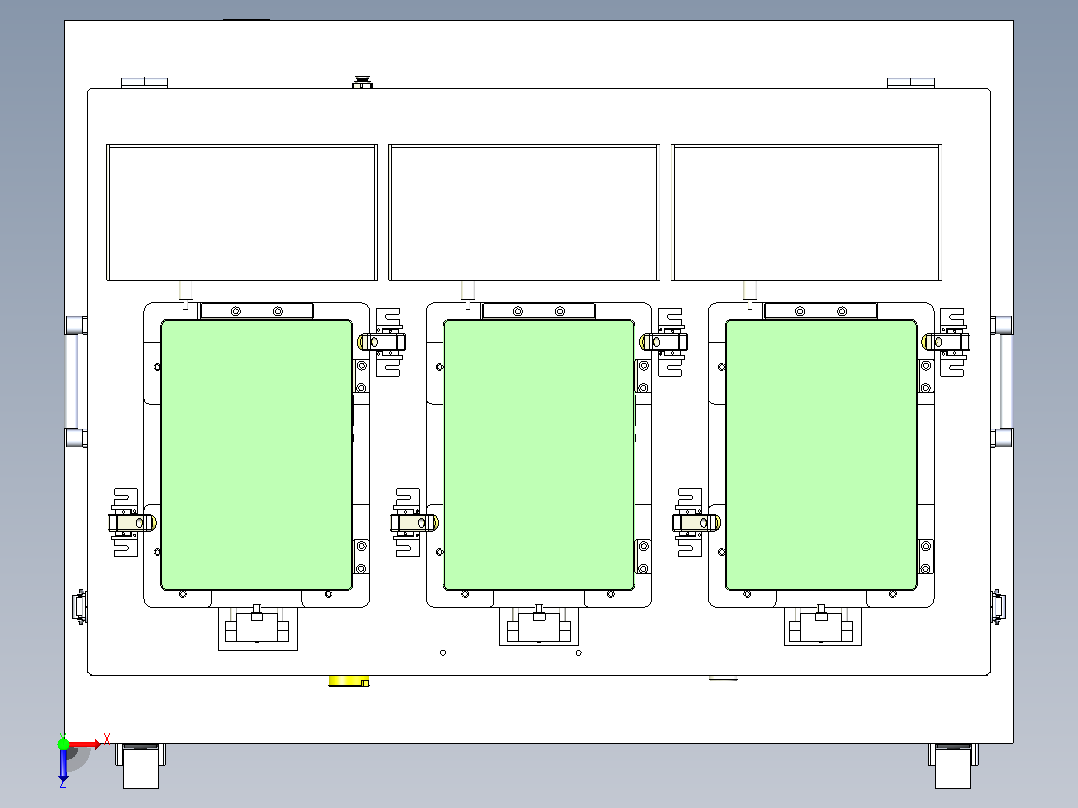Screen dimensions: 1078x808
Task: Click the green origin dot of the triad
Action: pos(63,743)
